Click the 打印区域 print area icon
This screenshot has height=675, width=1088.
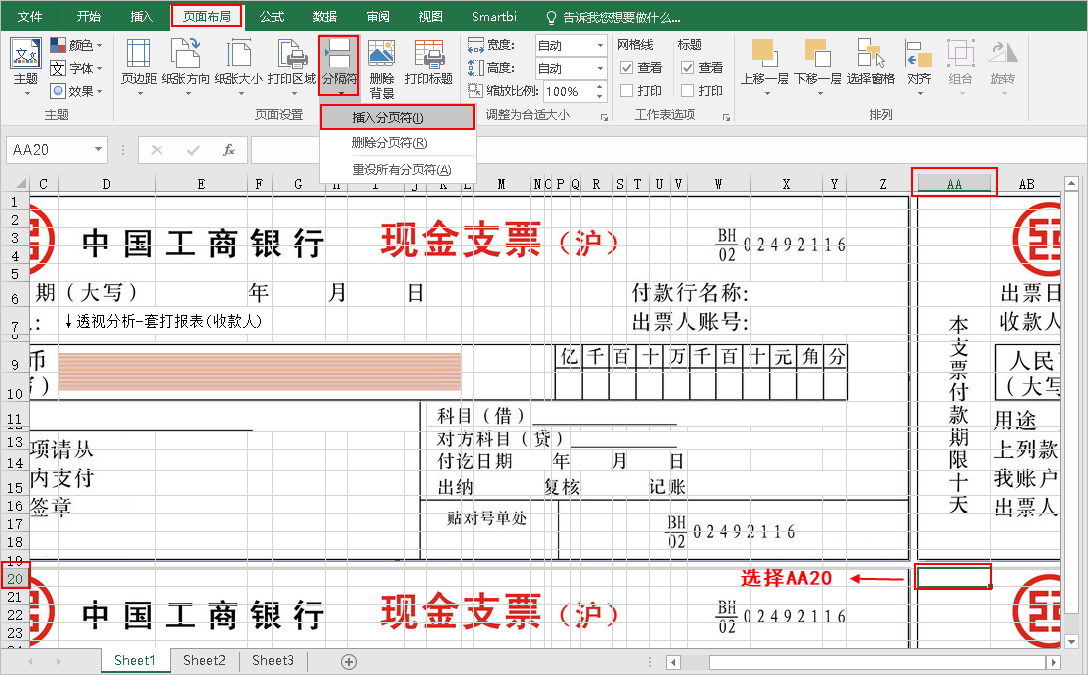[x=292, y=53]
